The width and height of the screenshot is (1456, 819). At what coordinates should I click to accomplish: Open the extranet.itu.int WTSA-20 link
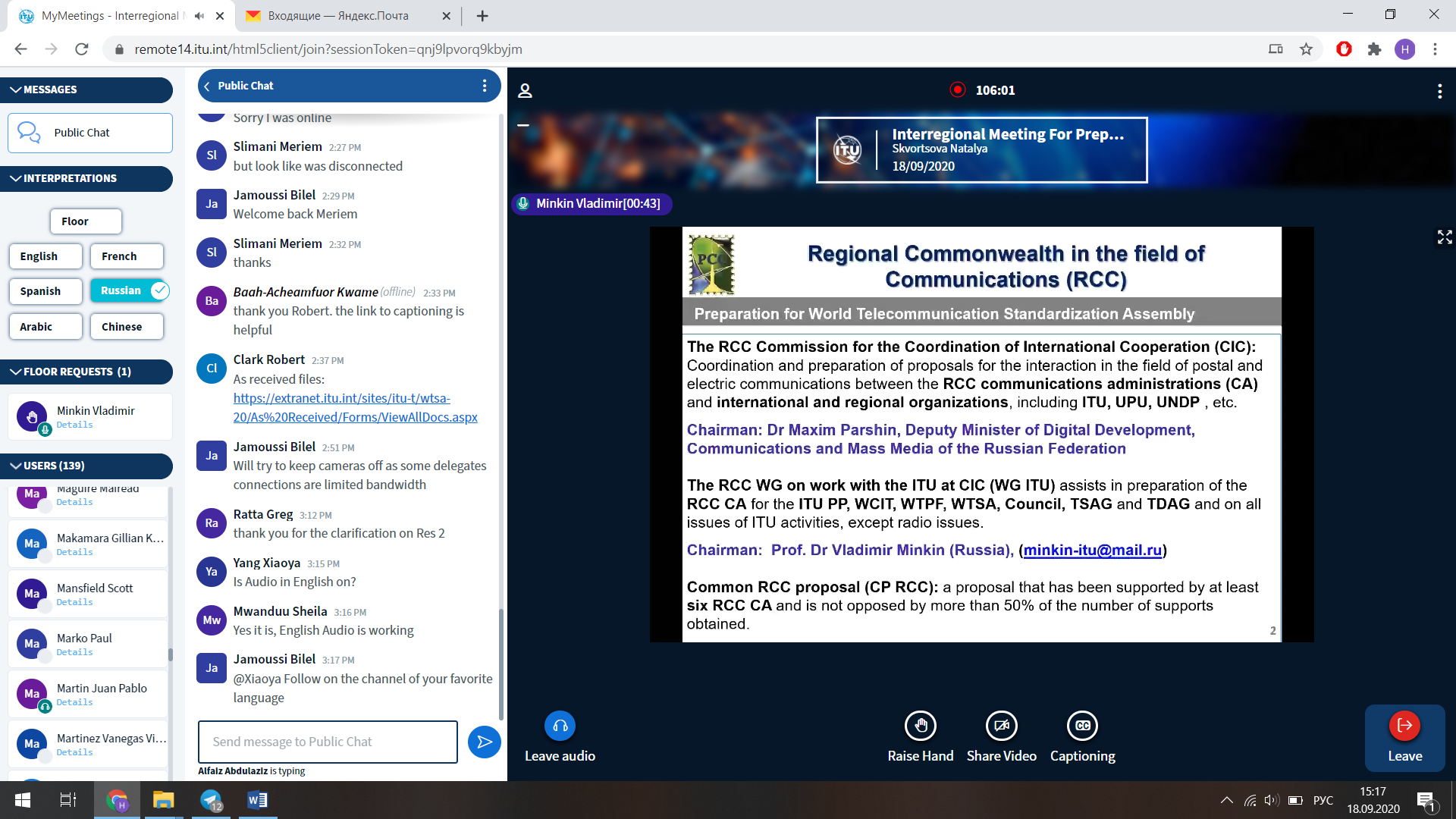[x=355, y=407]
